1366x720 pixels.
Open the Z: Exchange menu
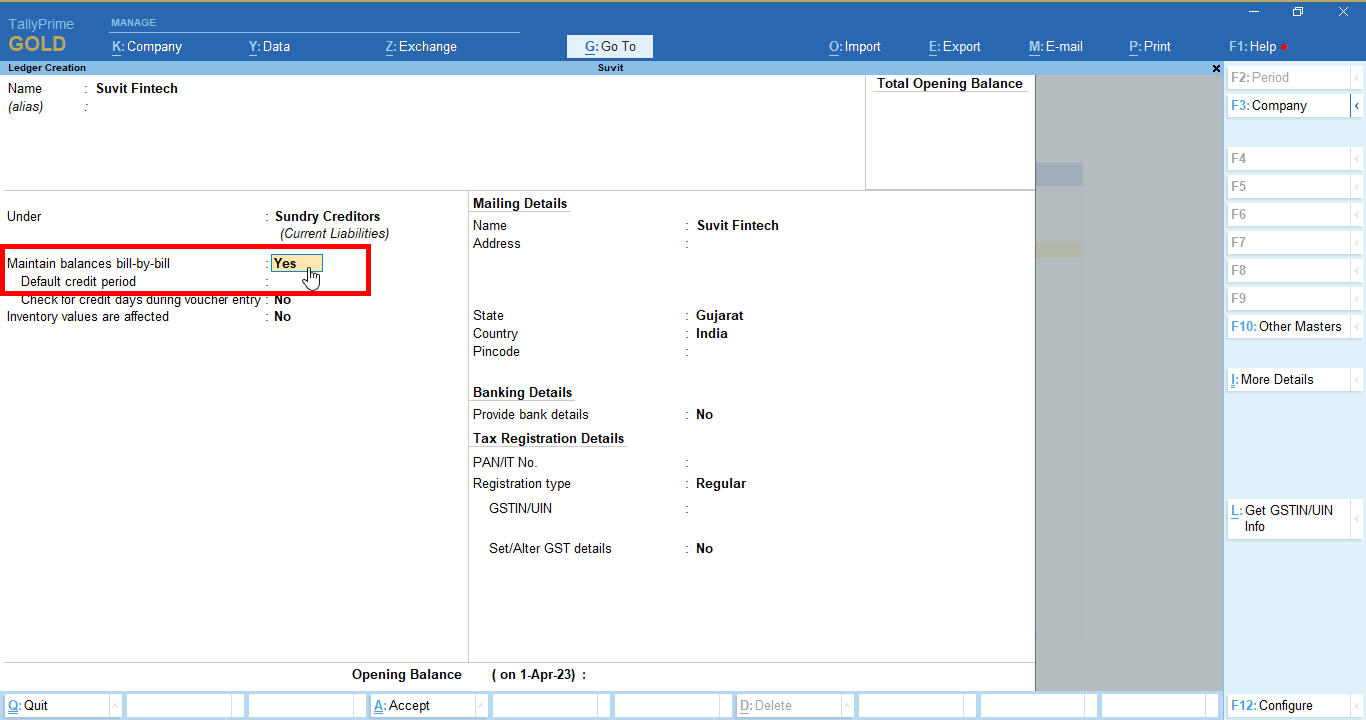point(421,46)
